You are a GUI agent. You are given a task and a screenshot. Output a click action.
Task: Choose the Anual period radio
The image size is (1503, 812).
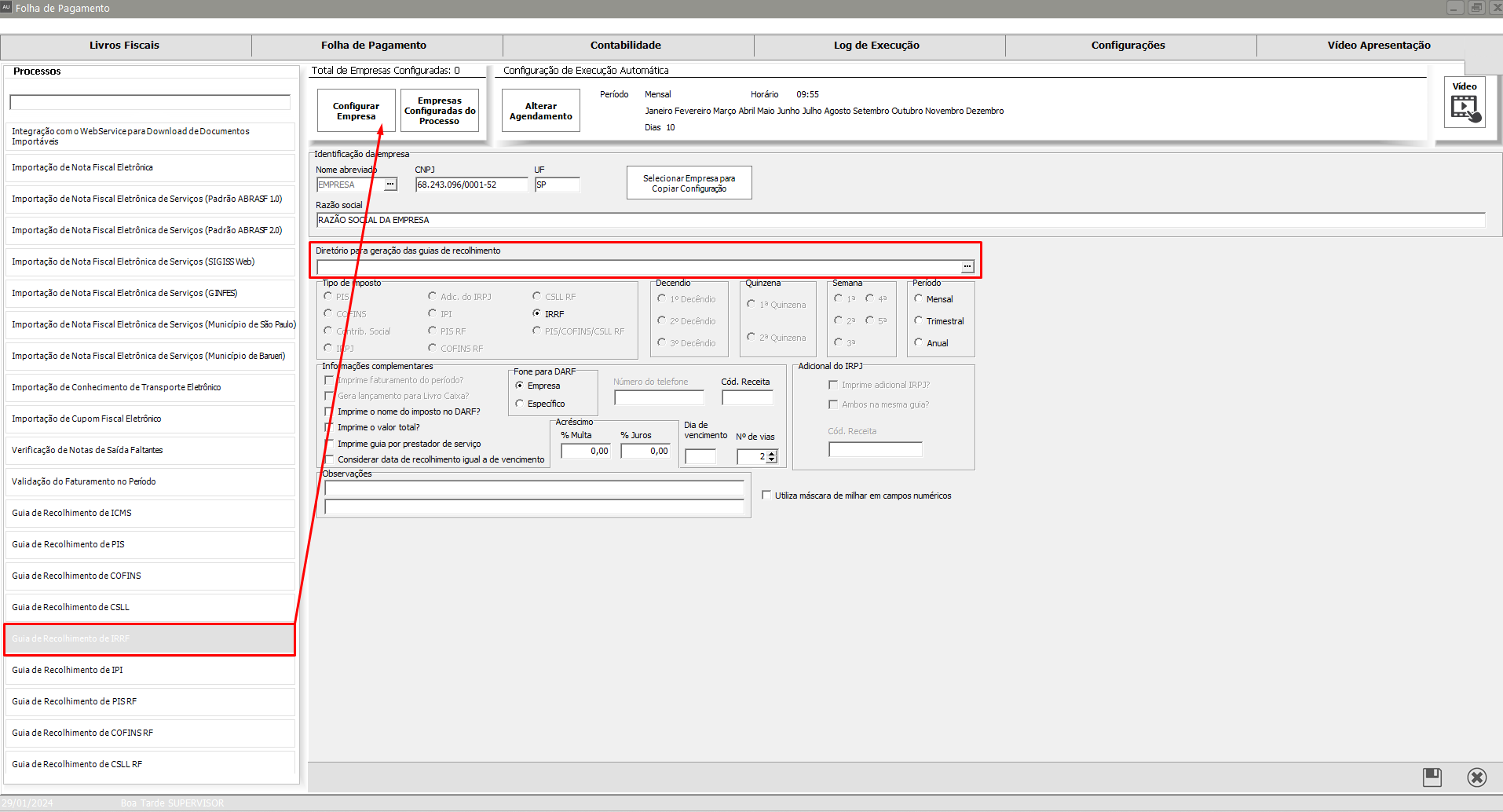click(x=918, y=342)
